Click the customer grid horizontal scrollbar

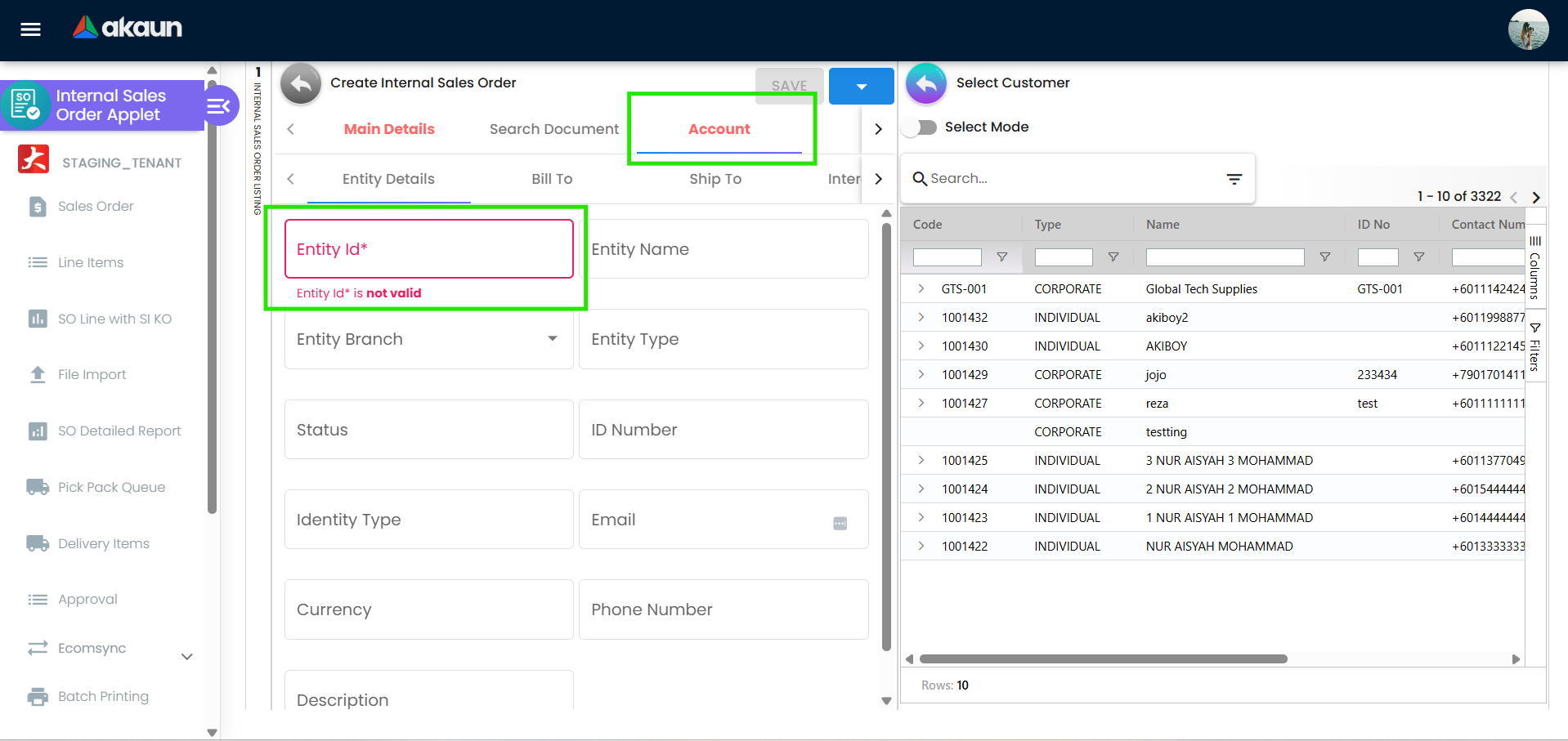point(1102,658)
